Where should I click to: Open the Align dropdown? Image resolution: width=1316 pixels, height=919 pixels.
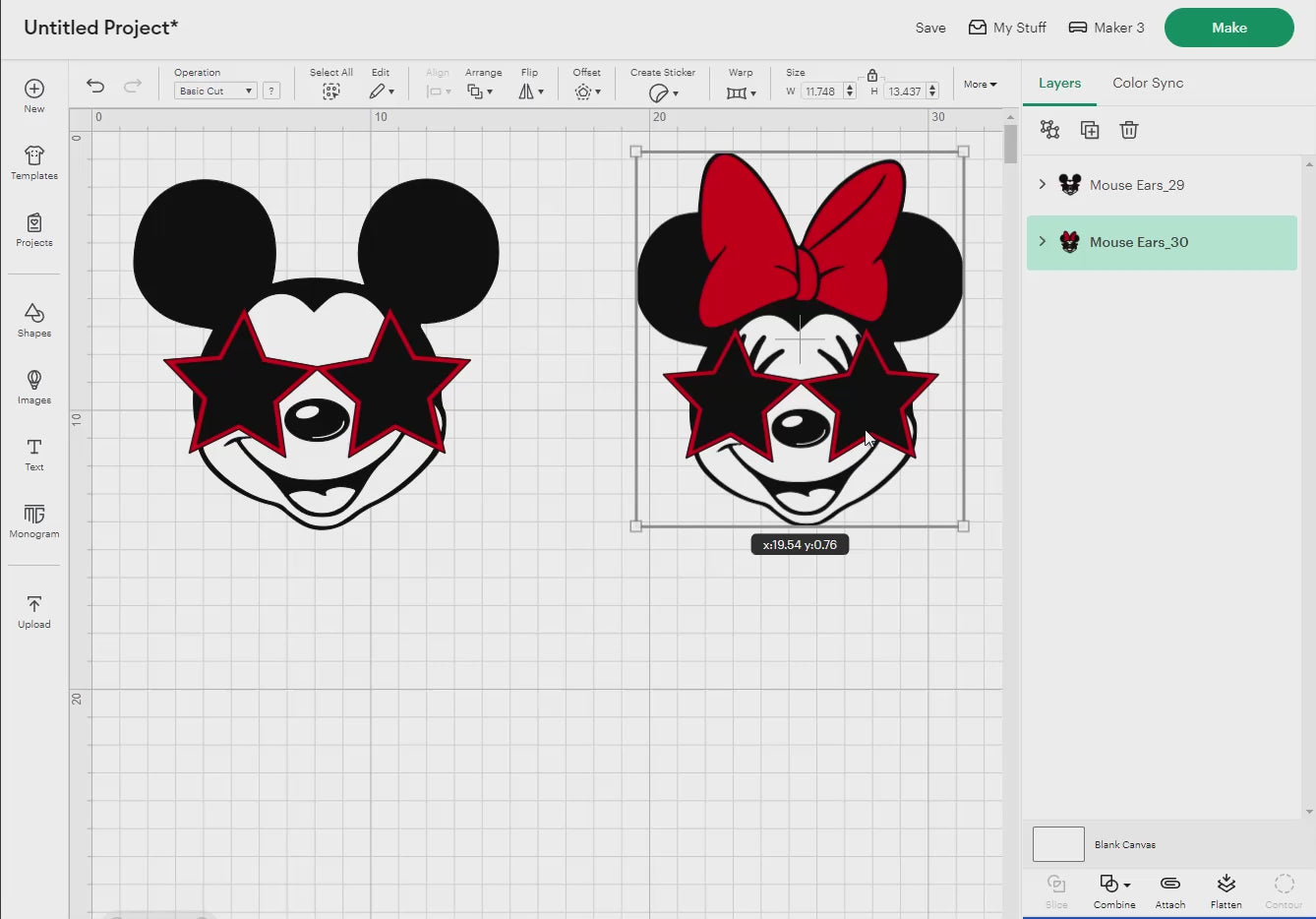point(439,92)
